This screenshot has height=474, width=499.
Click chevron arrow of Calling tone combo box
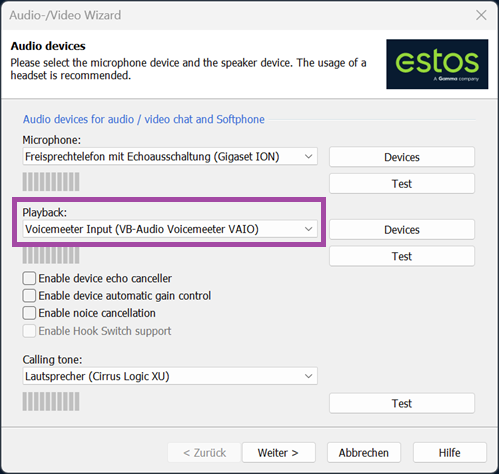[308, 376]
